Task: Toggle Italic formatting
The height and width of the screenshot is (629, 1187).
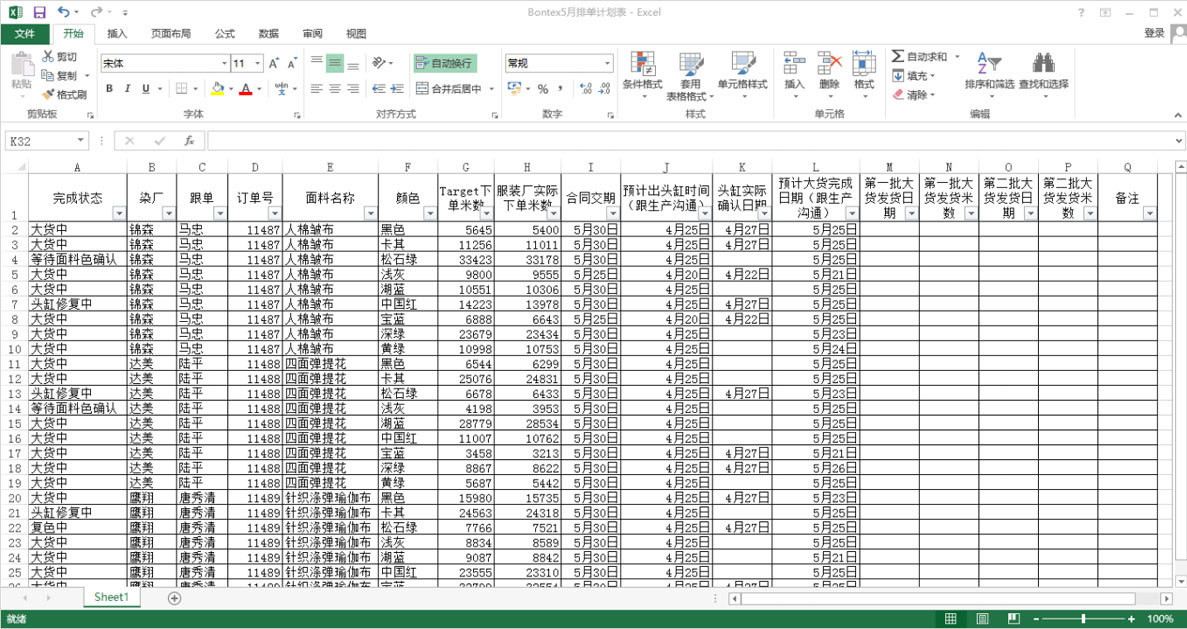Action: 127,89
